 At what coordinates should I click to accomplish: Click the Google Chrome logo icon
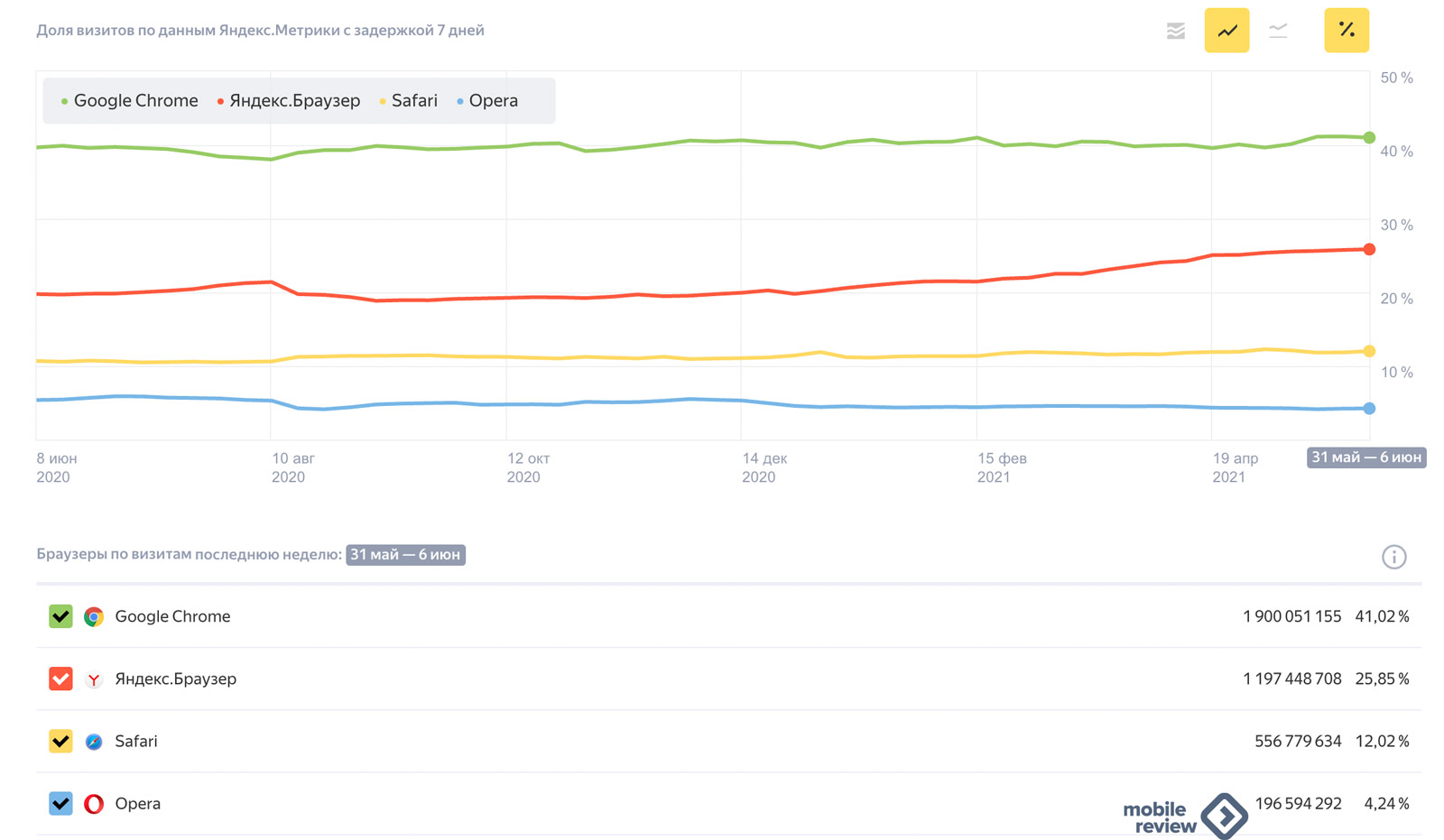pos(94,617)
